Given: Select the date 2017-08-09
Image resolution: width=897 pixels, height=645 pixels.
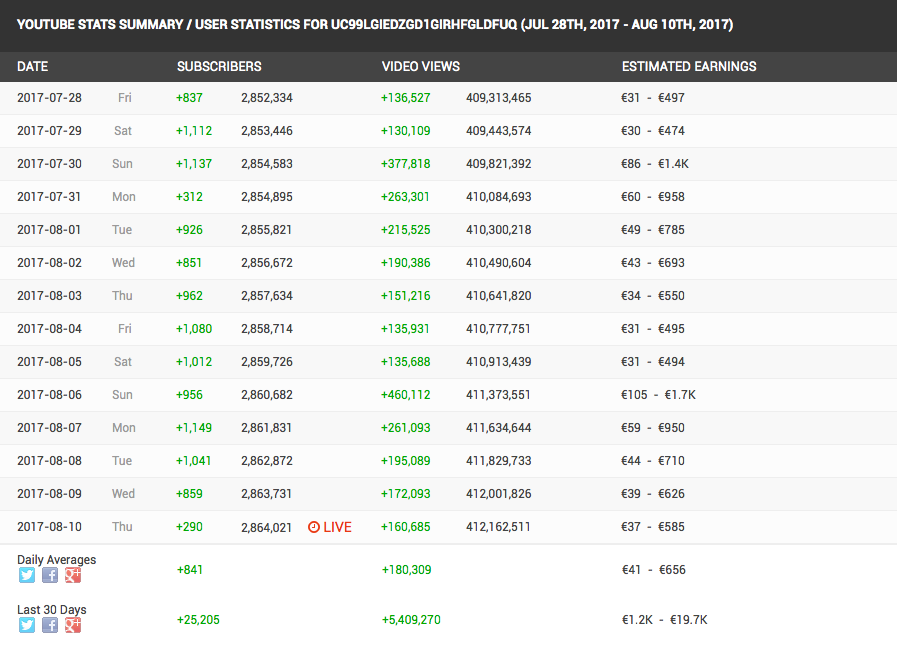Looking at the screenshot, I should pyautogui.click(x=49, y=494).
